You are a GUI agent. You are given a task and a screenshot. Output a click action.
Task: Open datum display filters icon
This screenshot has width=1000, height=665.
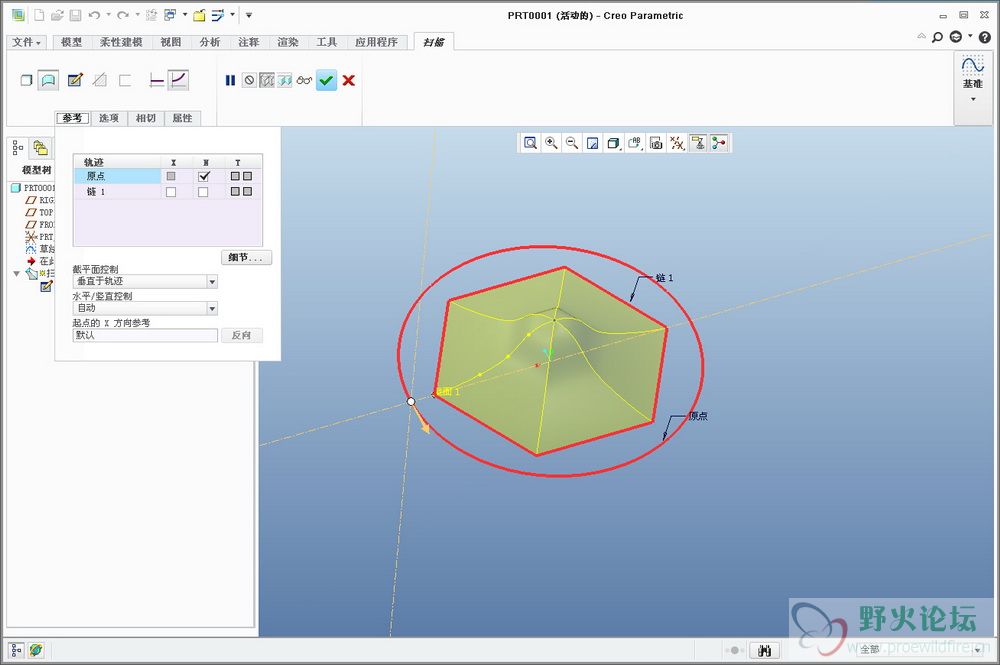click(x=677, y=143)
